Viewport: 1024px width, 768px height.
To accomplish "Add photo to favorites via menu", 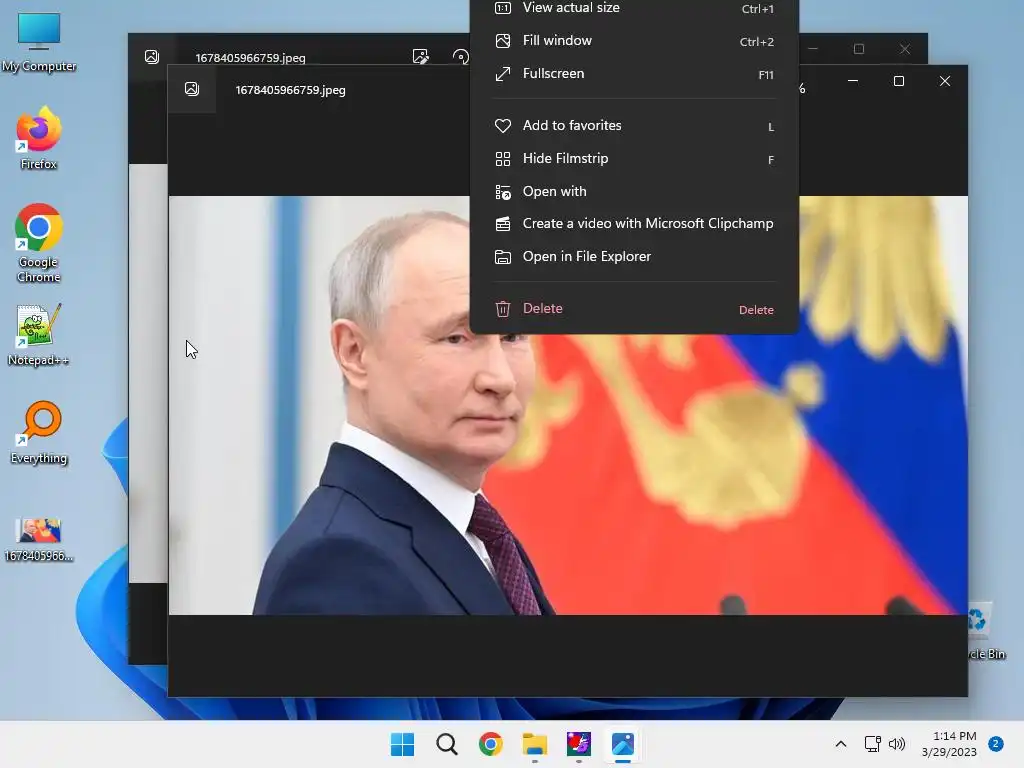I will (x=633, y=125).
